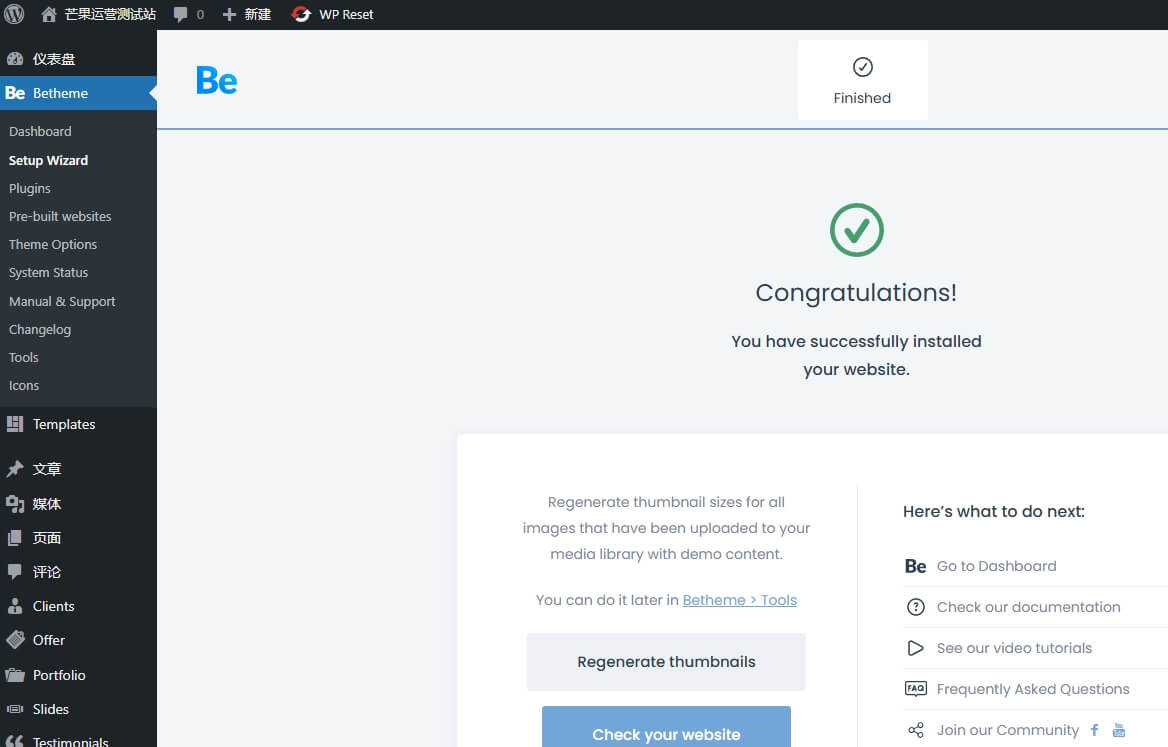
Task: Click the Clients person icon
Action: [x=15, y=605]
